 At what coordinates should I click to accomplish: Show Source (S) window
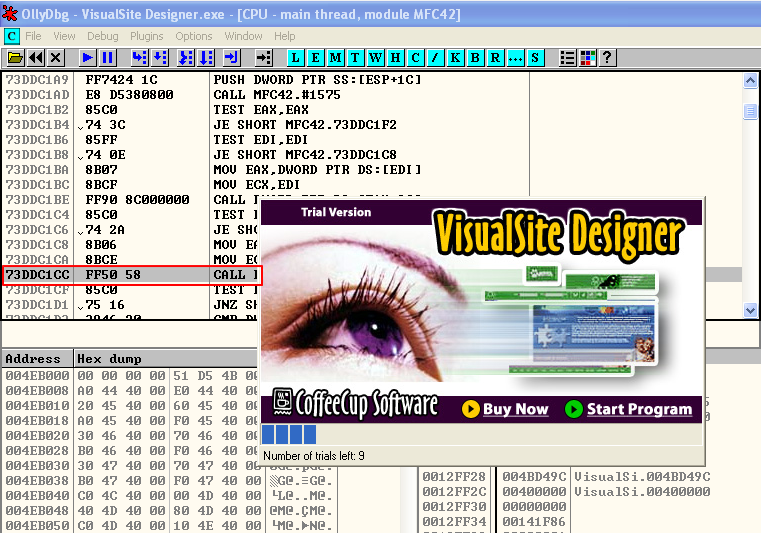coord(535,58)
